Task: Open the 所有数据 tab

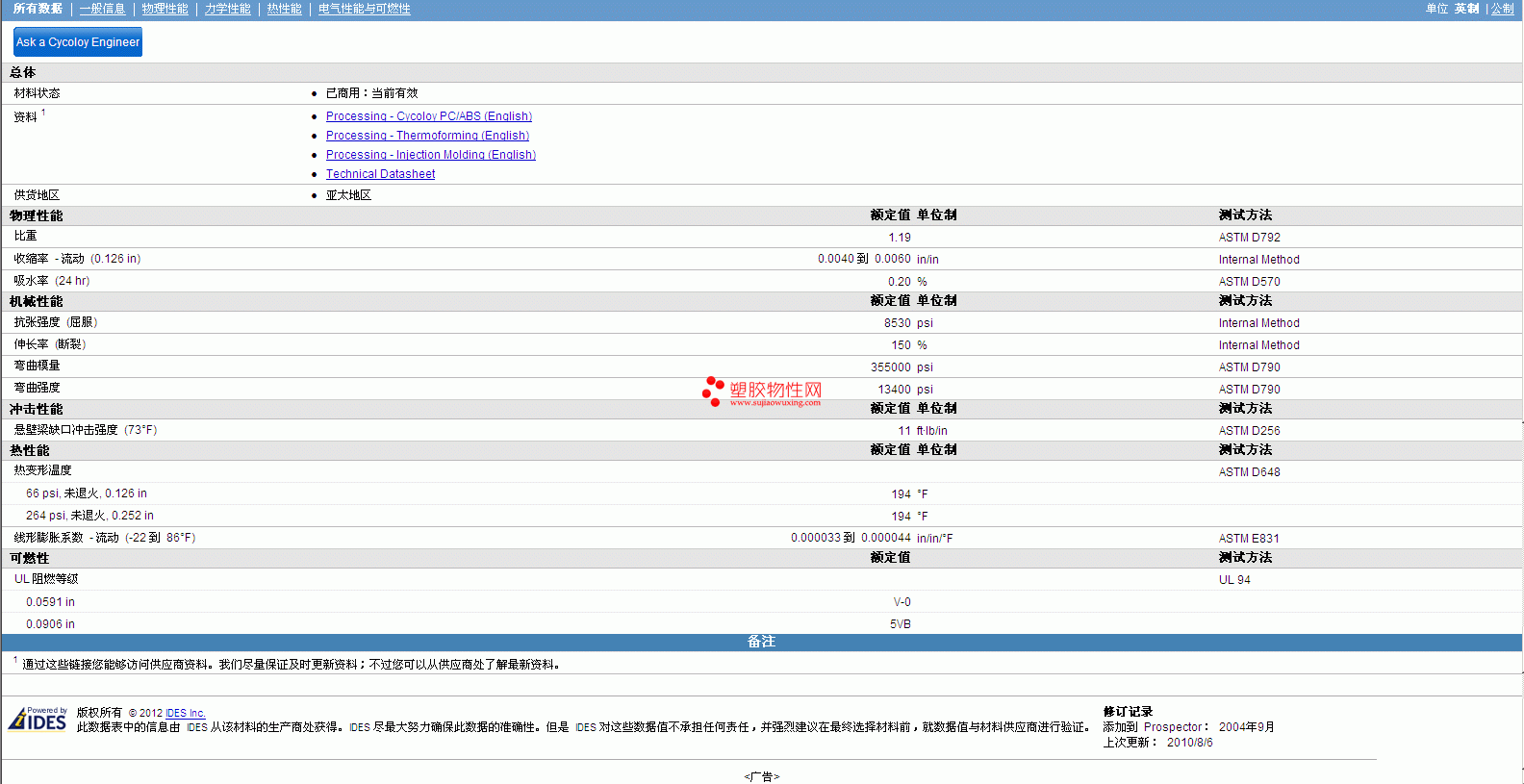Action: [38, 9]
